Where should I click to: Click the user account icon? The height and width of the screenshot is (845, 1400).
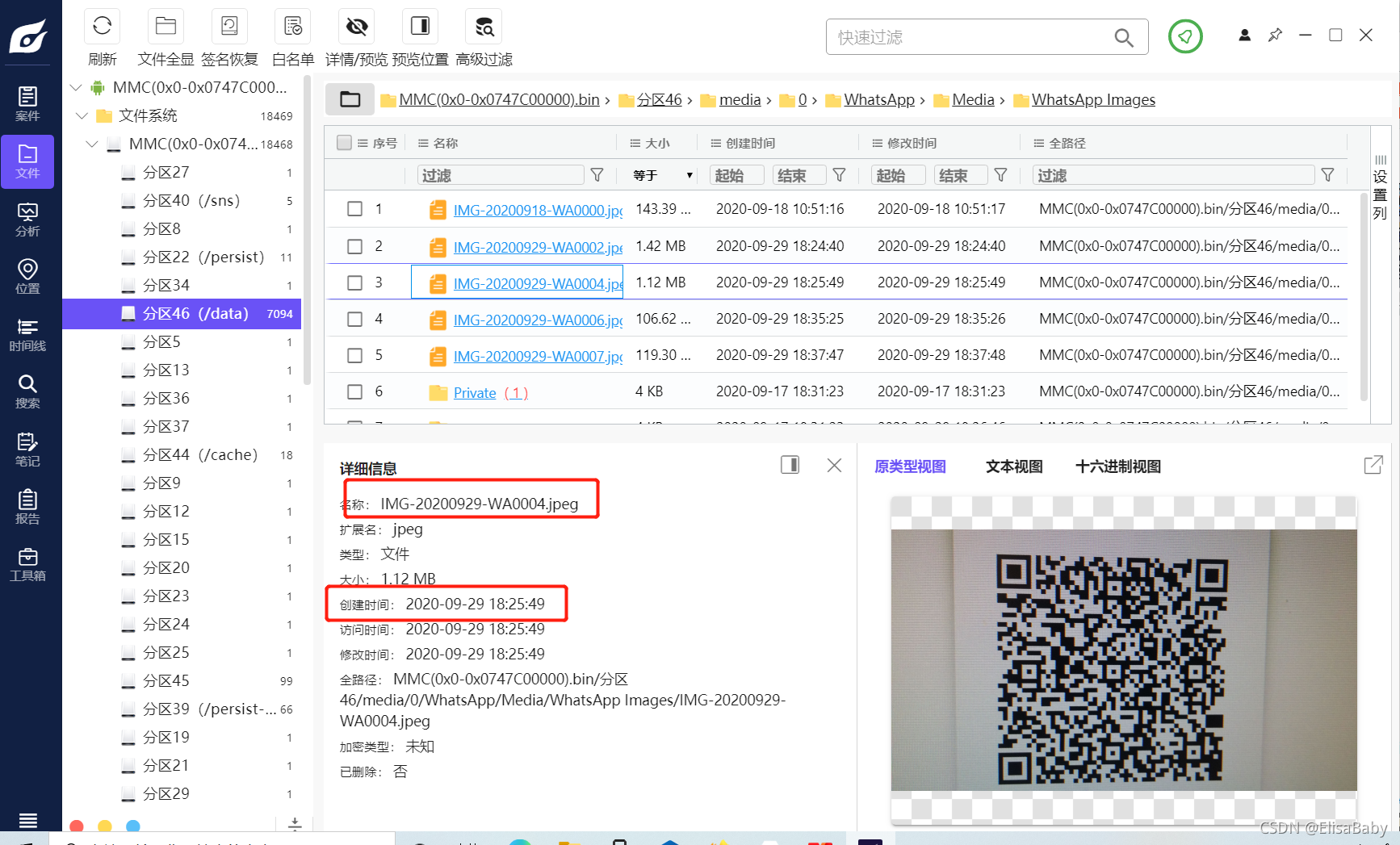1244,36
